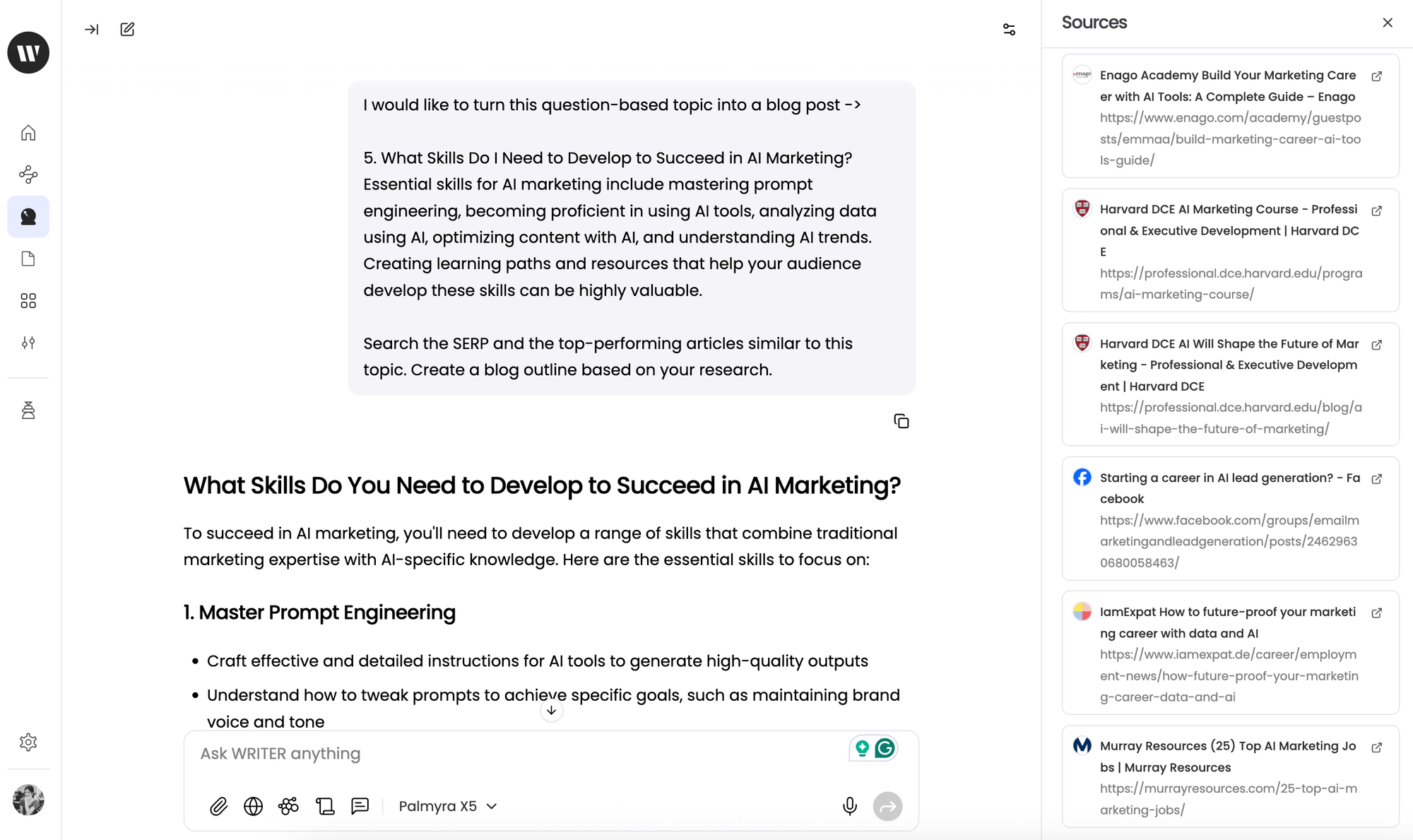Click the copy message icon

pyautogui.click(x=901, y=422)
